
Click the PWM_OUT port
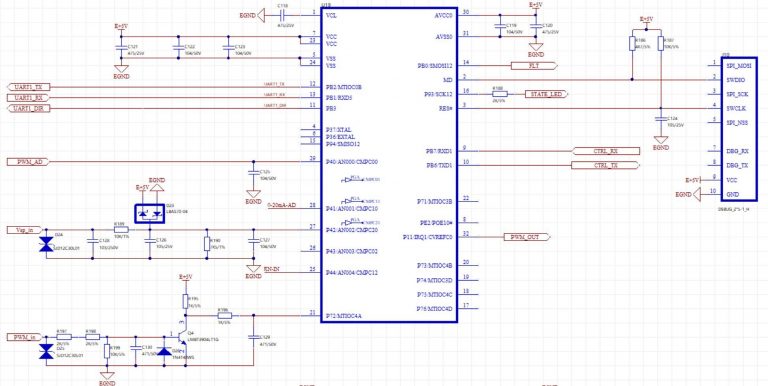pos(528,238)
